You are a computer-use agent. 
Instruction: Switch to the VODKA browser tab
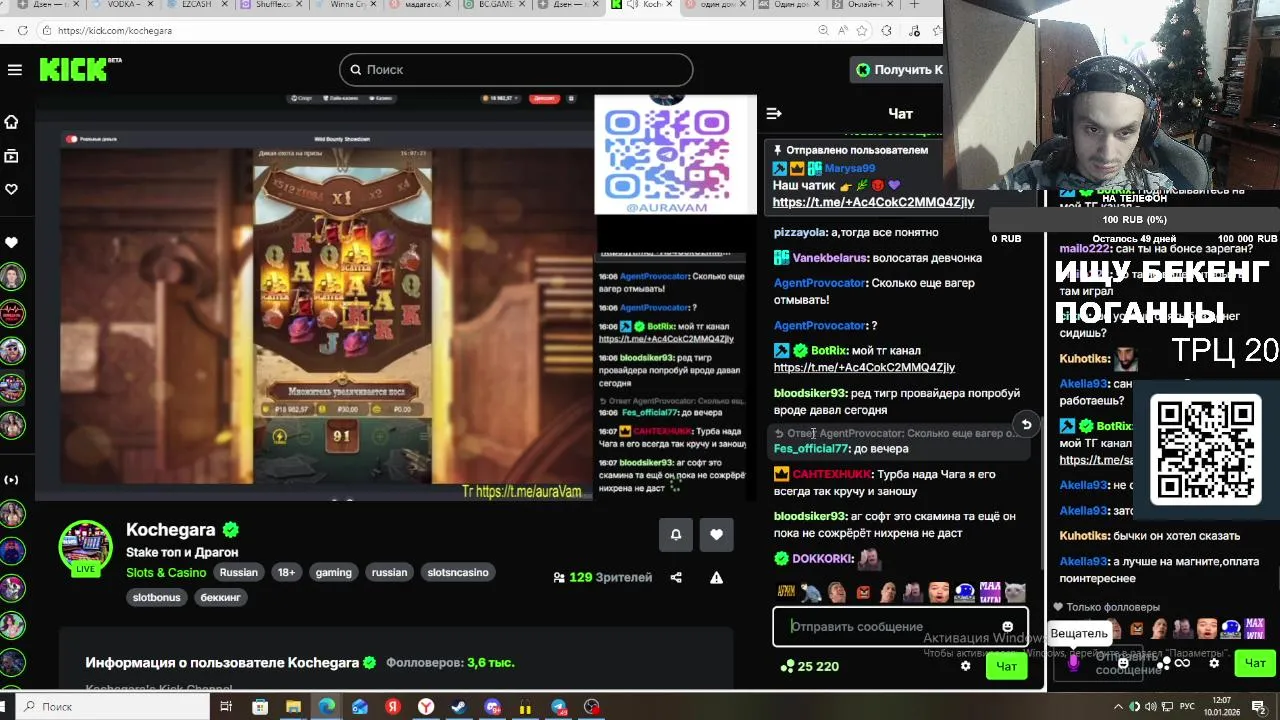123,5
